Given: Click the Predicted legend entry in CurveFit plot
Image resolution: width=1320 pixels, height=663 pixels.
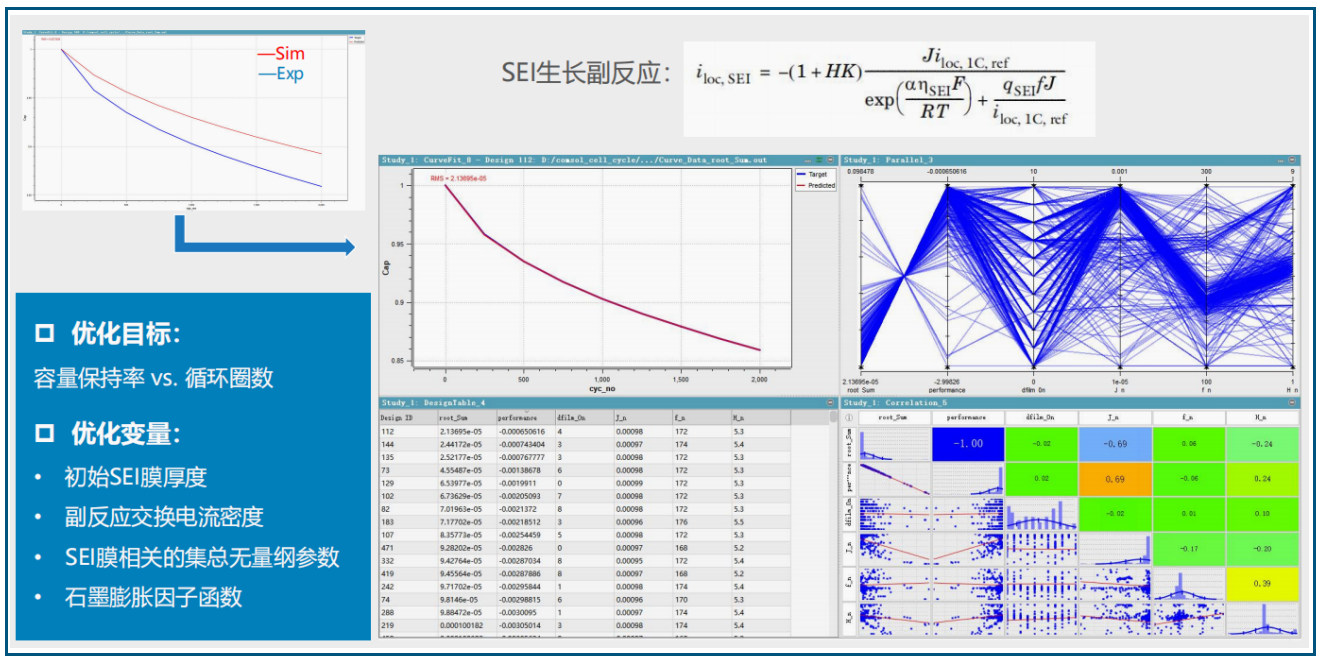Looking at the screenshot, I should [x=820, y=185].
